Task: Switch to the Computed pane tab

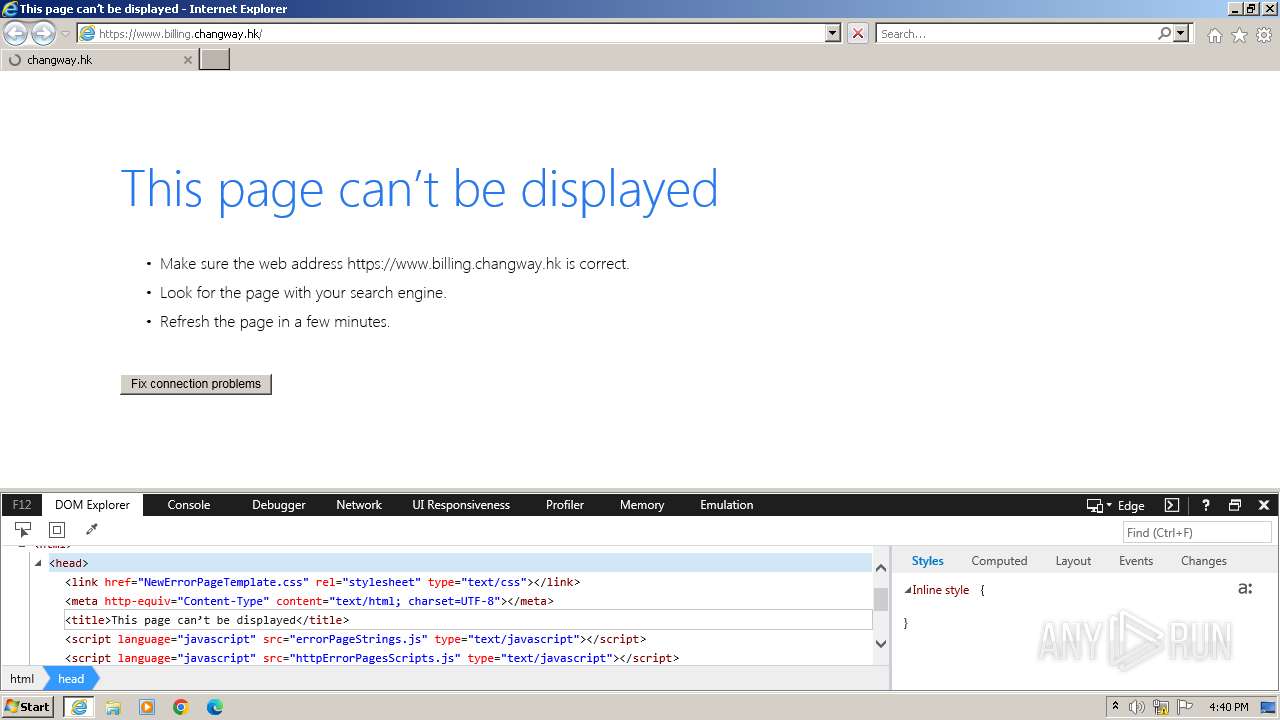Action: 999,561
